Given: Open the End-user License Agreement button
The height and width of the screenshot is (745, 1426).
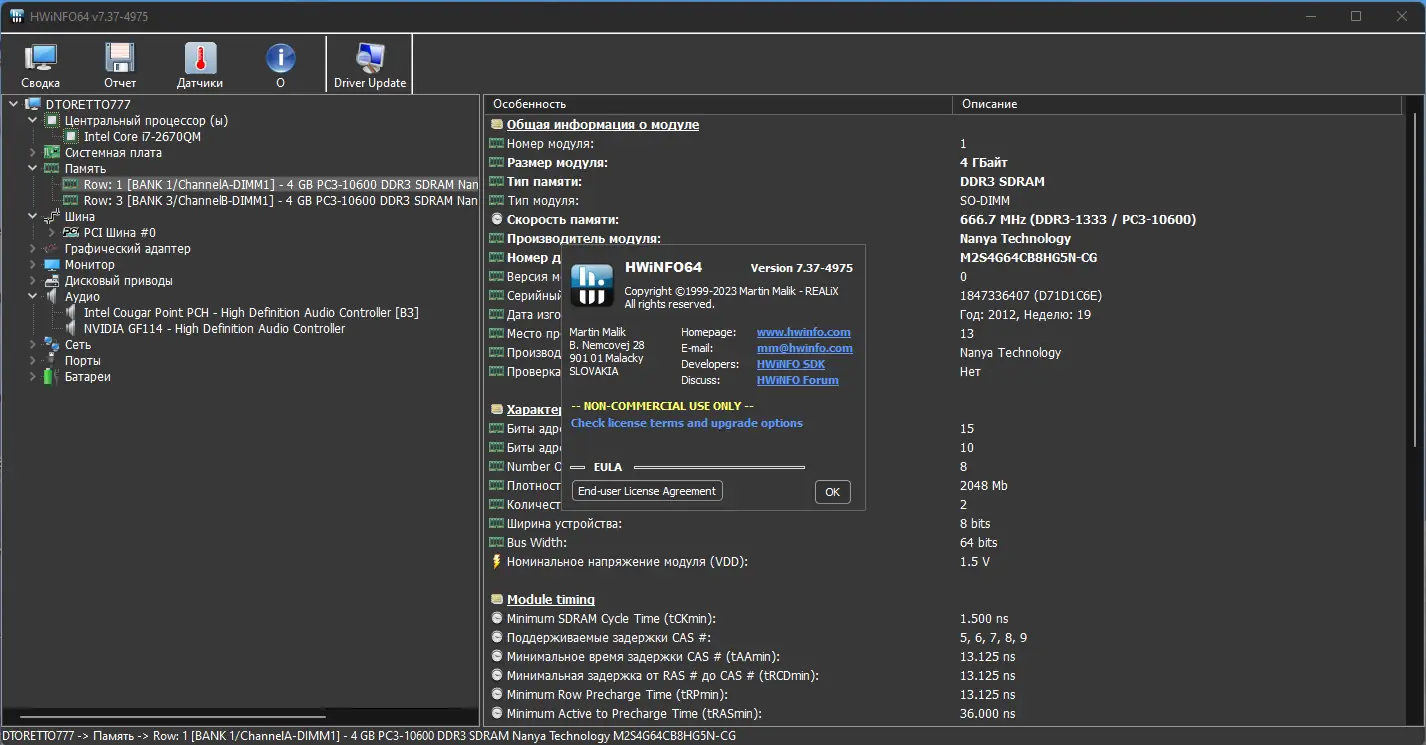Looking at the screenshot, I should (x=647, y=491).
